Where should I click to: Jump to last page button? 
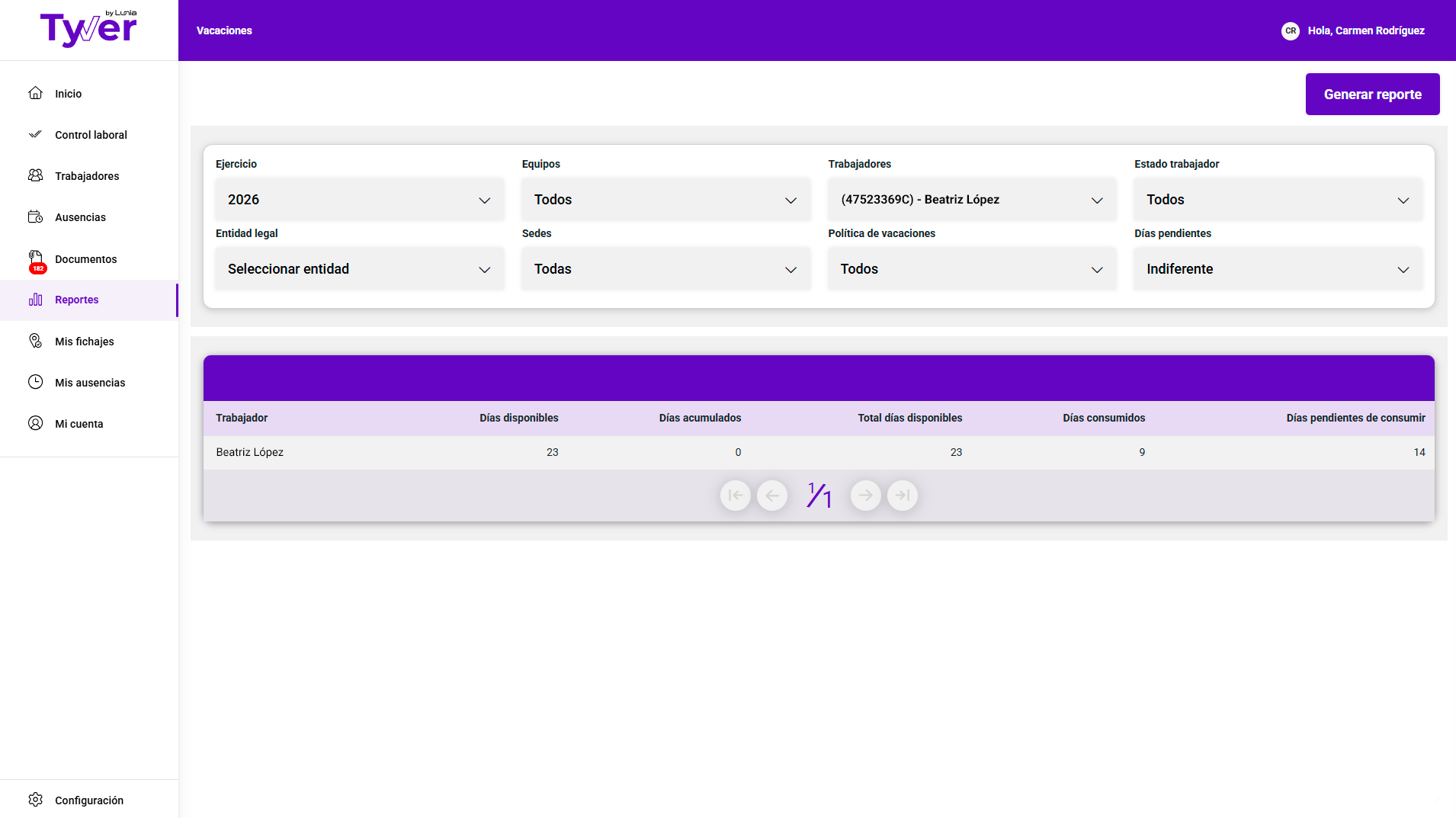pyautogui.click(x=903, y=496)
